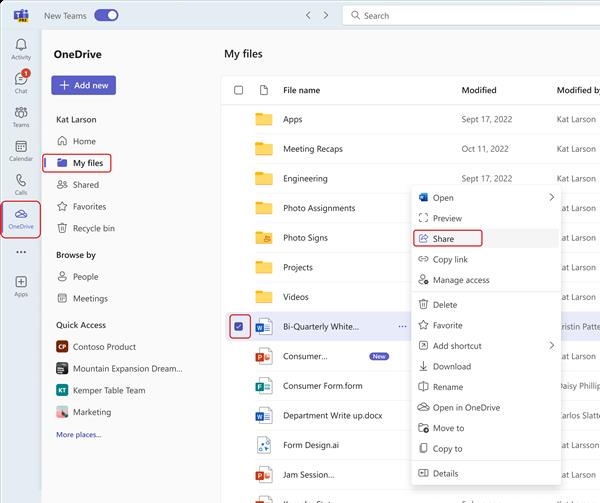The image size is (600, 503).
Task: Click the Consumer Form.form file icon
Action: tap(264, 386)
